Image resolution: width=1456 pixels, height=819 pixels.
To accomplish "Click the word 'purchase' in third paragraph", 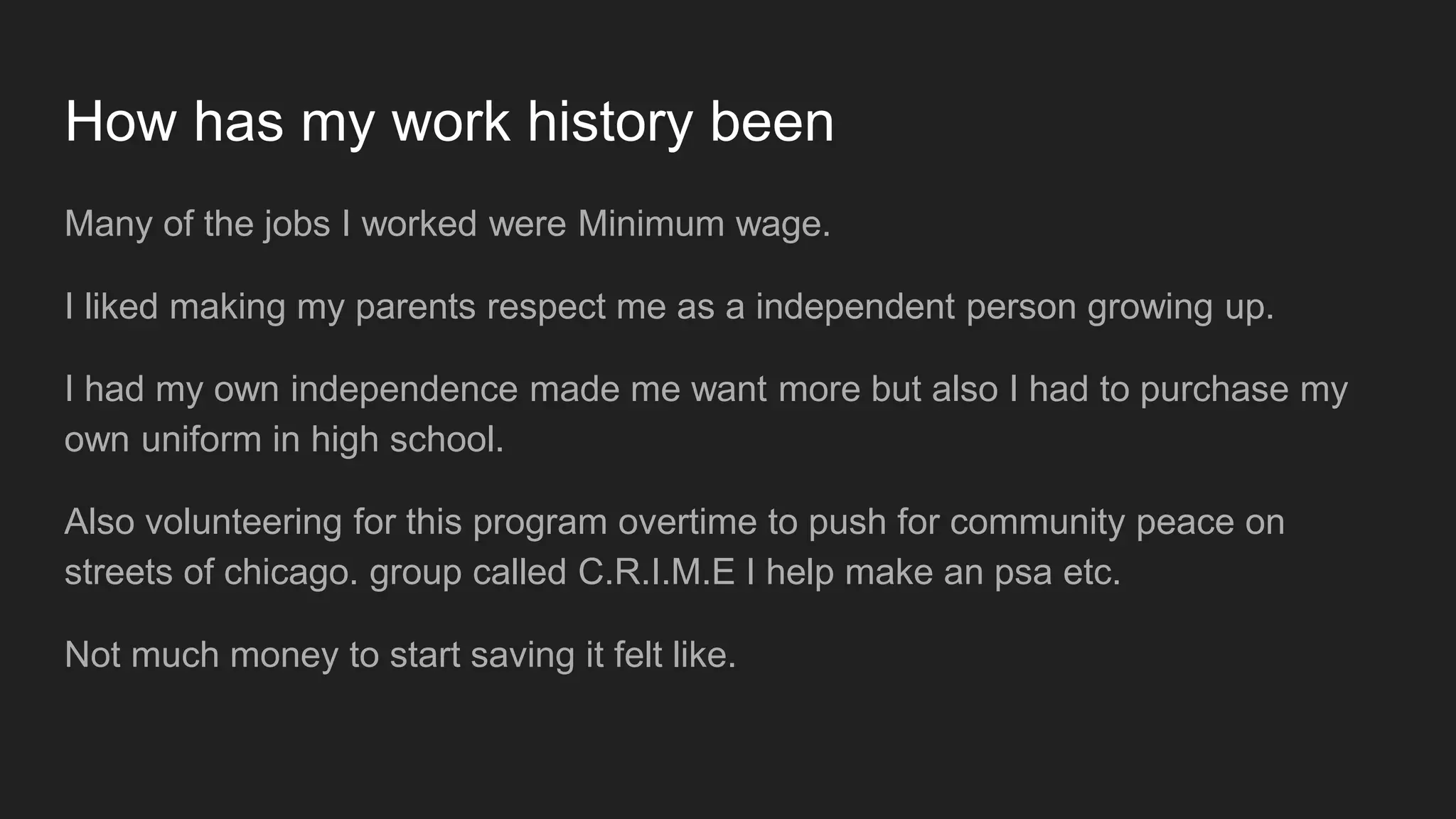I will pos(1214,391).
